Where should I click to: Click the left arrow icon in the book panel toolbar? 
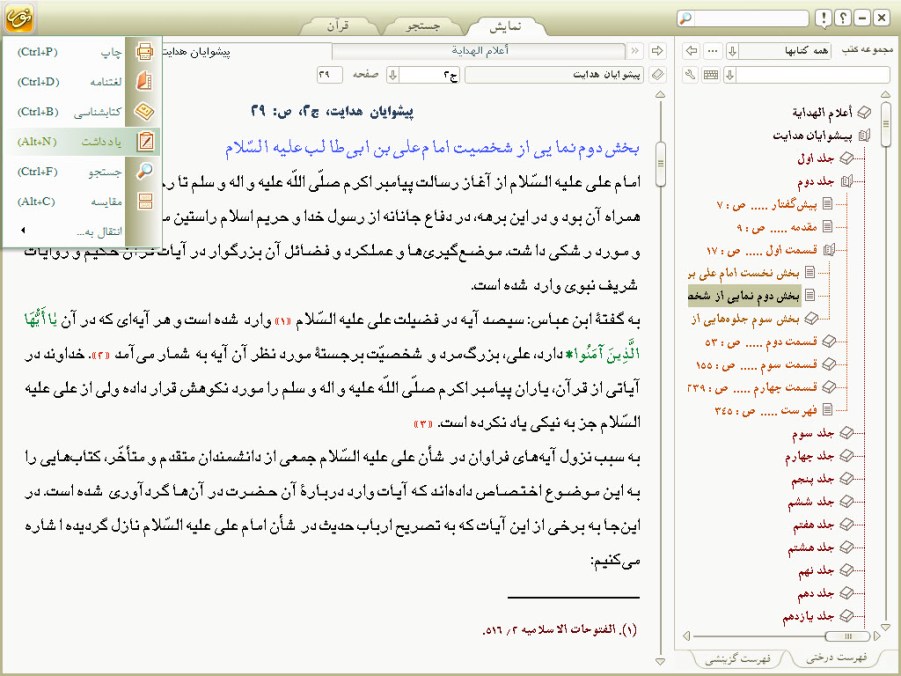[x=692, y=51]
